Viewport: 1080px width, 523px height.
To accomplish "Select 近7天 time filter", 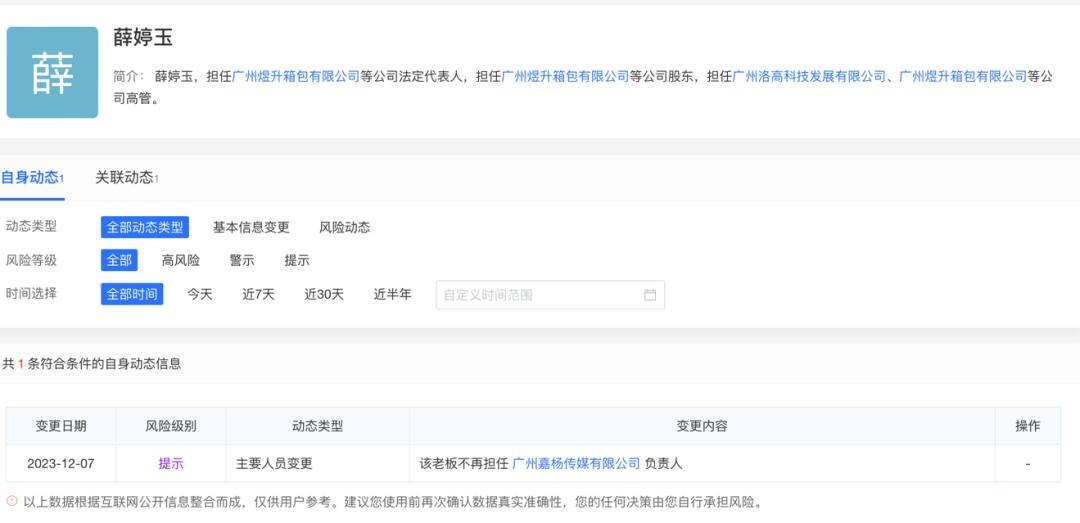I will coord(258,294).
